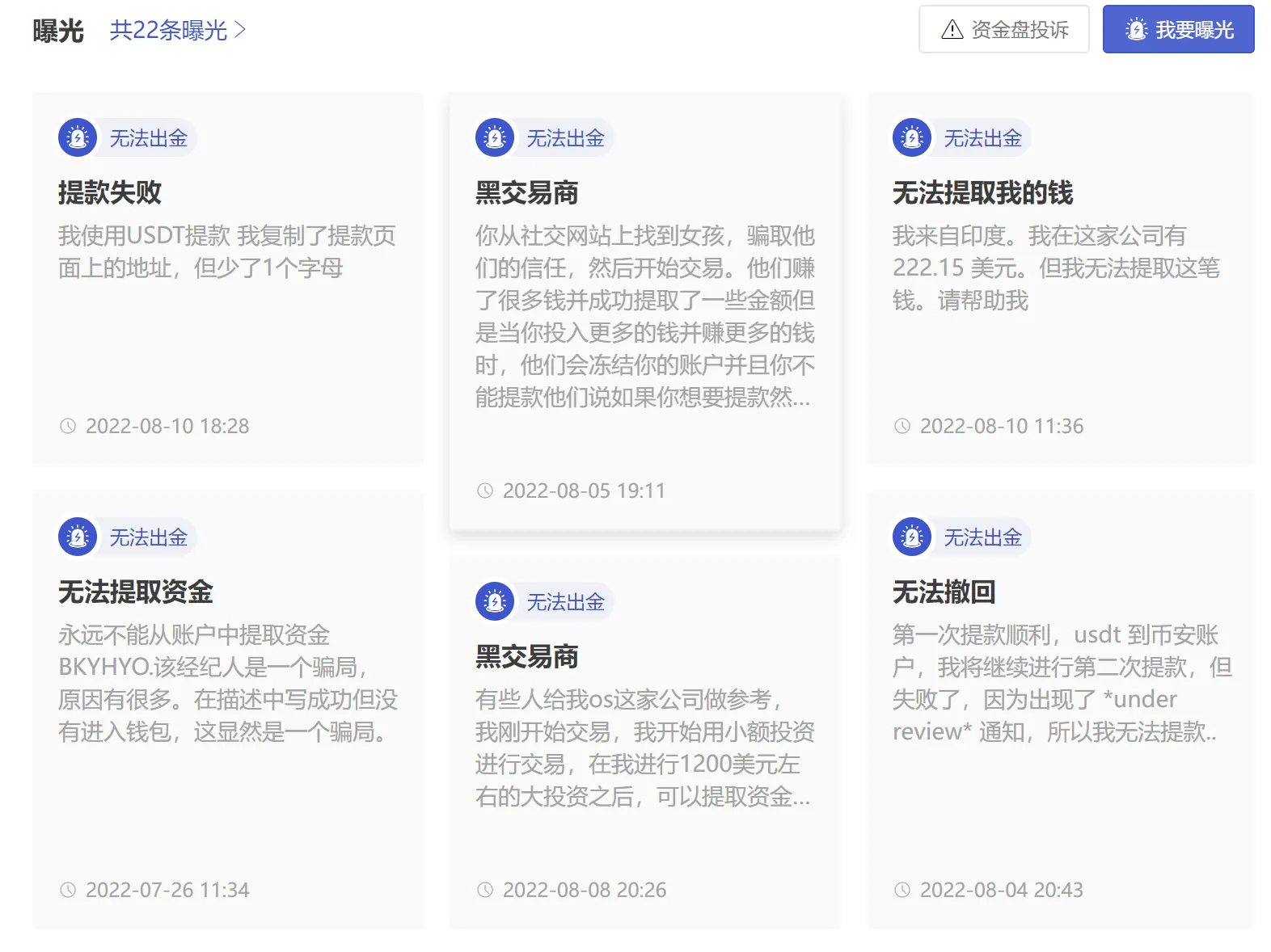Image resolution: width=1271 pixels, height=952 pixels.
Task: Click the 无法出金 tag on 无法提取我的钱 card
Action: point(983,138)
